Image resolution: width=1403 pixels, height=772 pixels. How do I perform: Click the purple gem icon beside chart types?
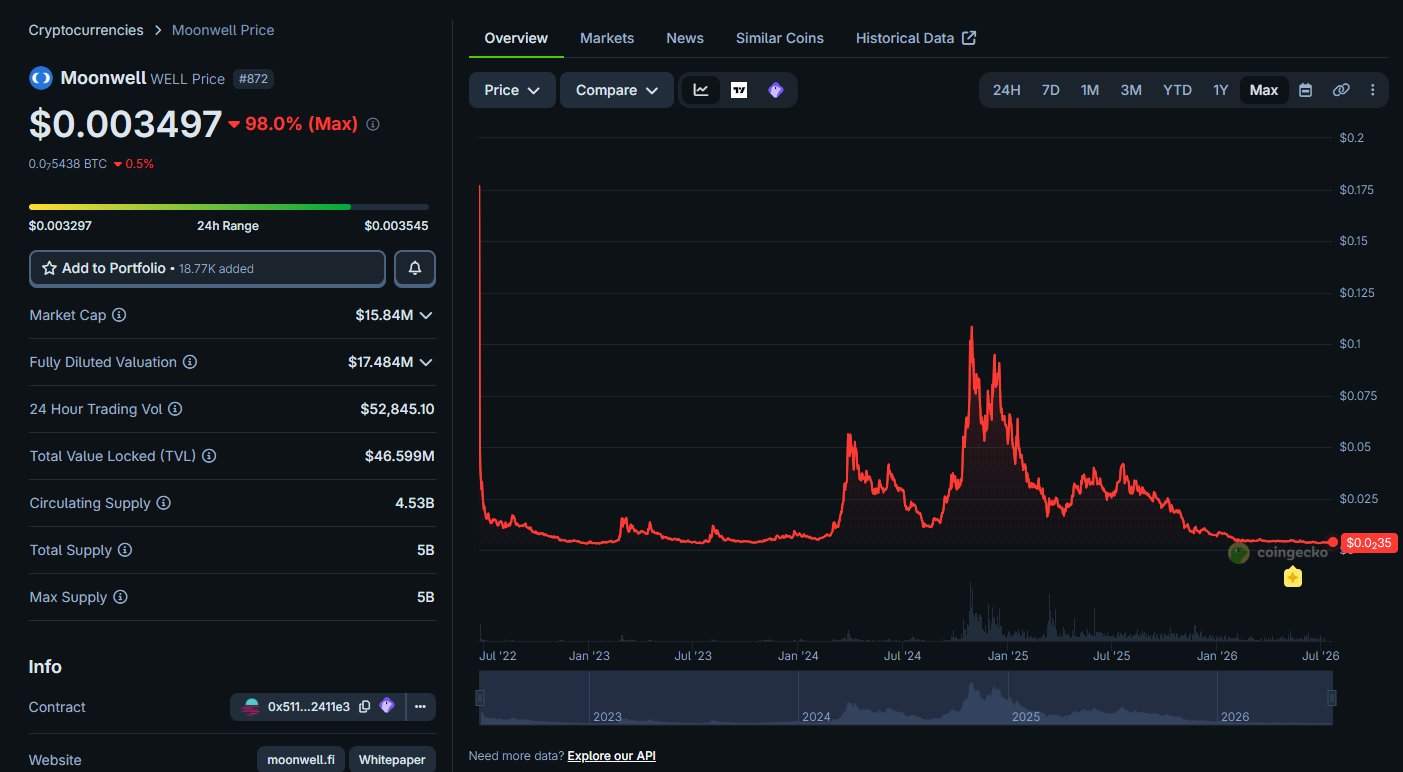(776, 90)
